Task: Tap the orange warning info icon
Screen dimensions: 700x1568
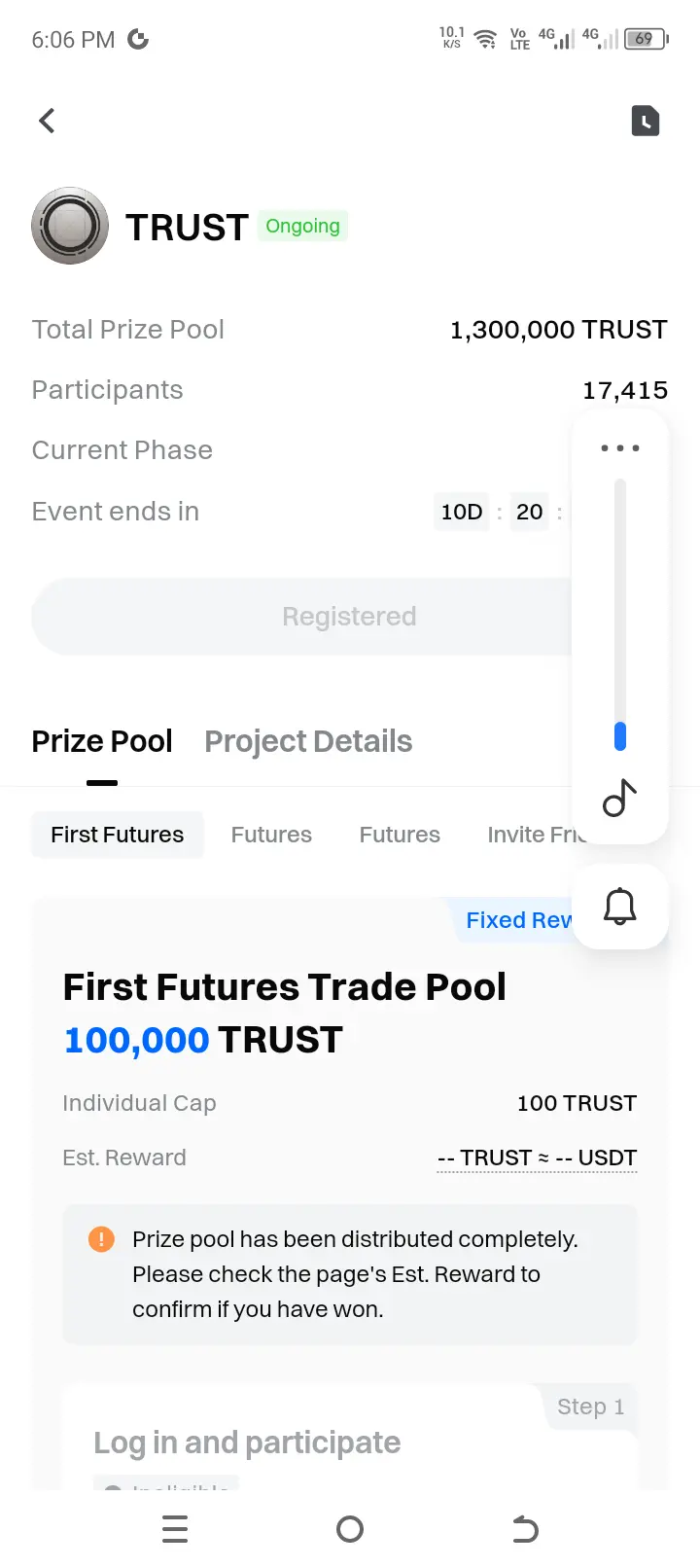Action: [101, 1239]
